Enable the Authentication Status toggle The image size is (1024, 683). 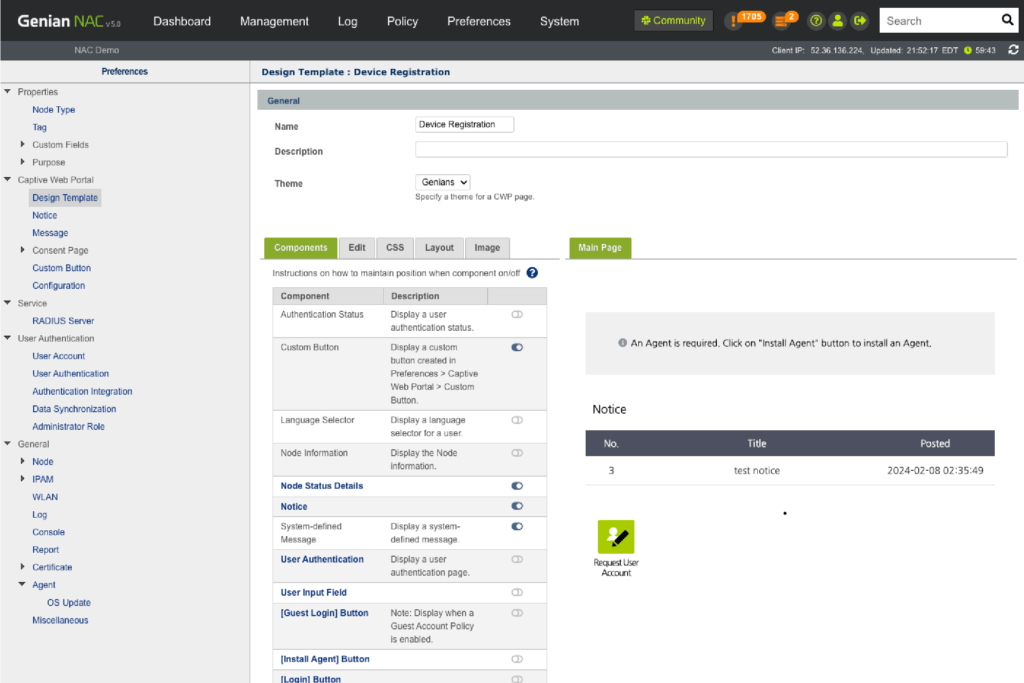517,314
